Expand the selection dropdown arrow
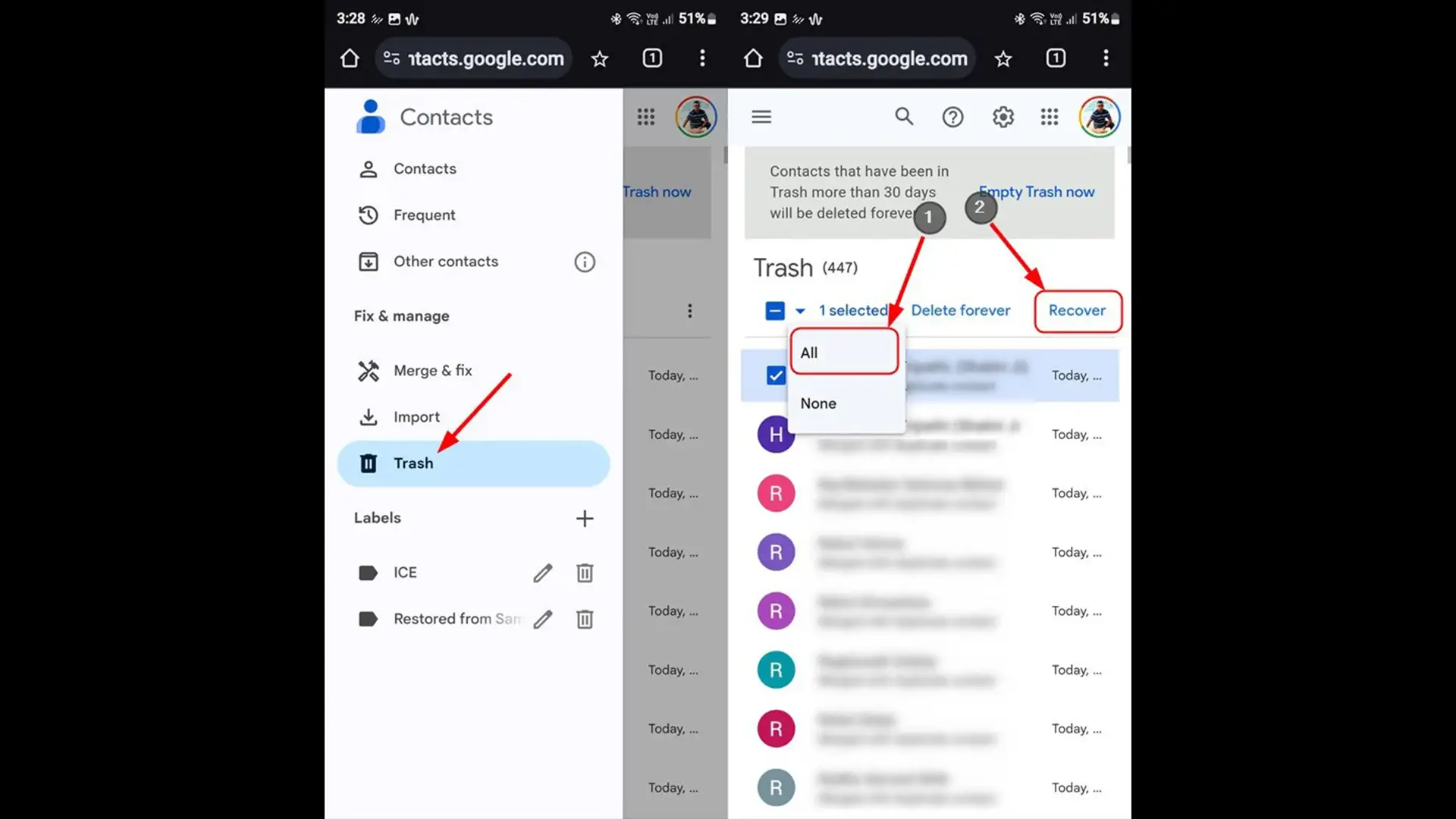1456x819 pixels. tap(800, 310)
